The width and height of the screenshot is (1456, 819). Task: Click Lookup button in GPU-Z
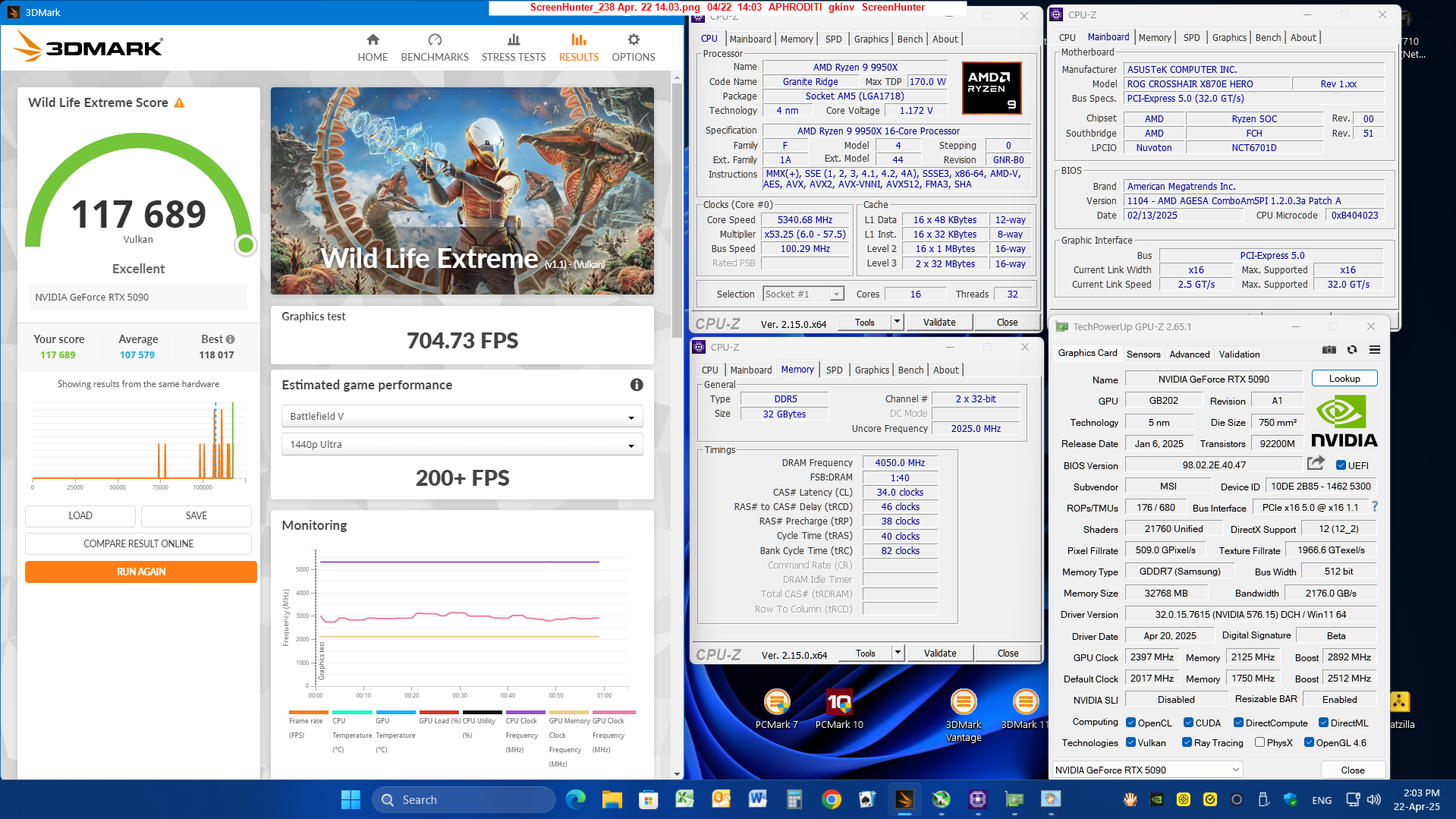coord(1344,378)
